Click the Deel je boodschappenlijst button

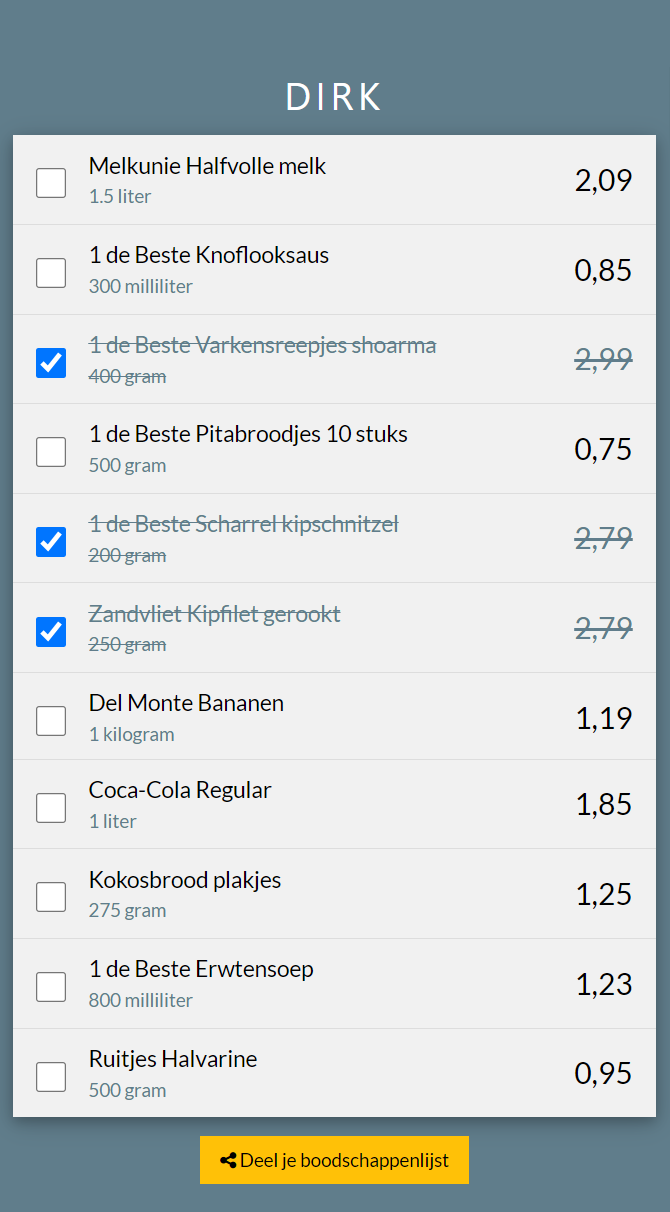point(334,1160)
